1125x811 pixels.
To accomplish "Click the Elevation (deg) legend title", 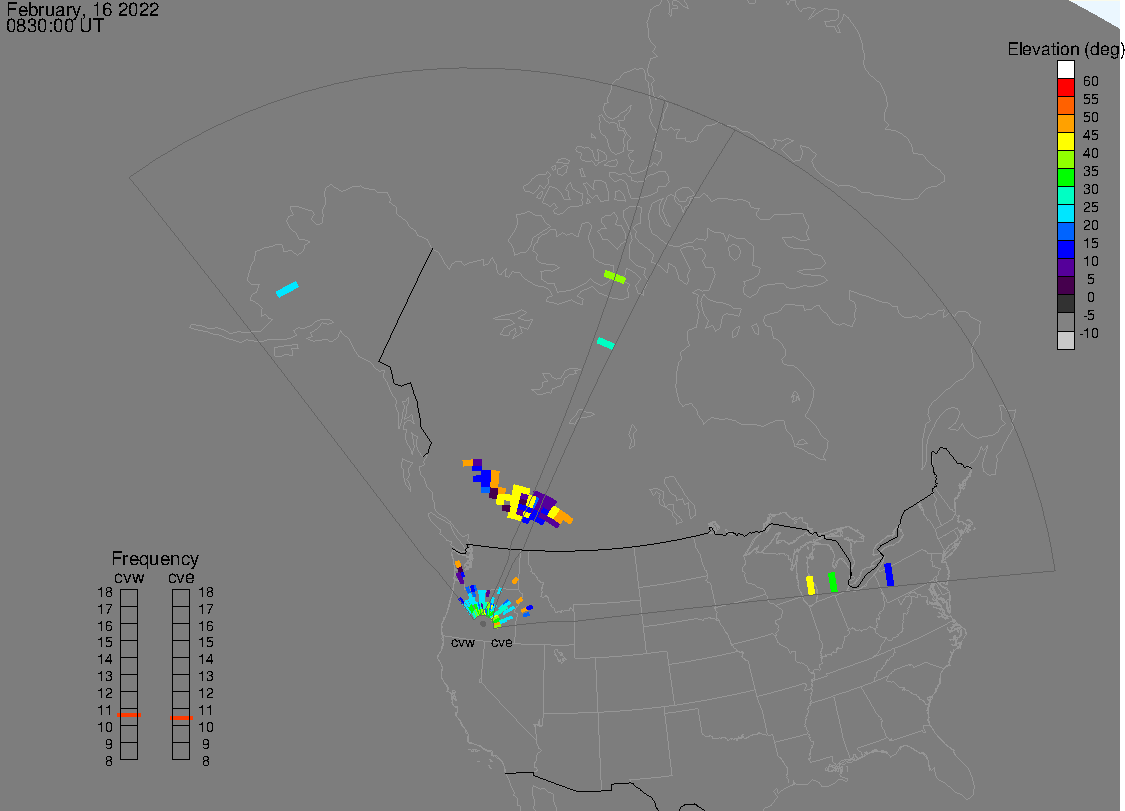I will [1064, 49].
